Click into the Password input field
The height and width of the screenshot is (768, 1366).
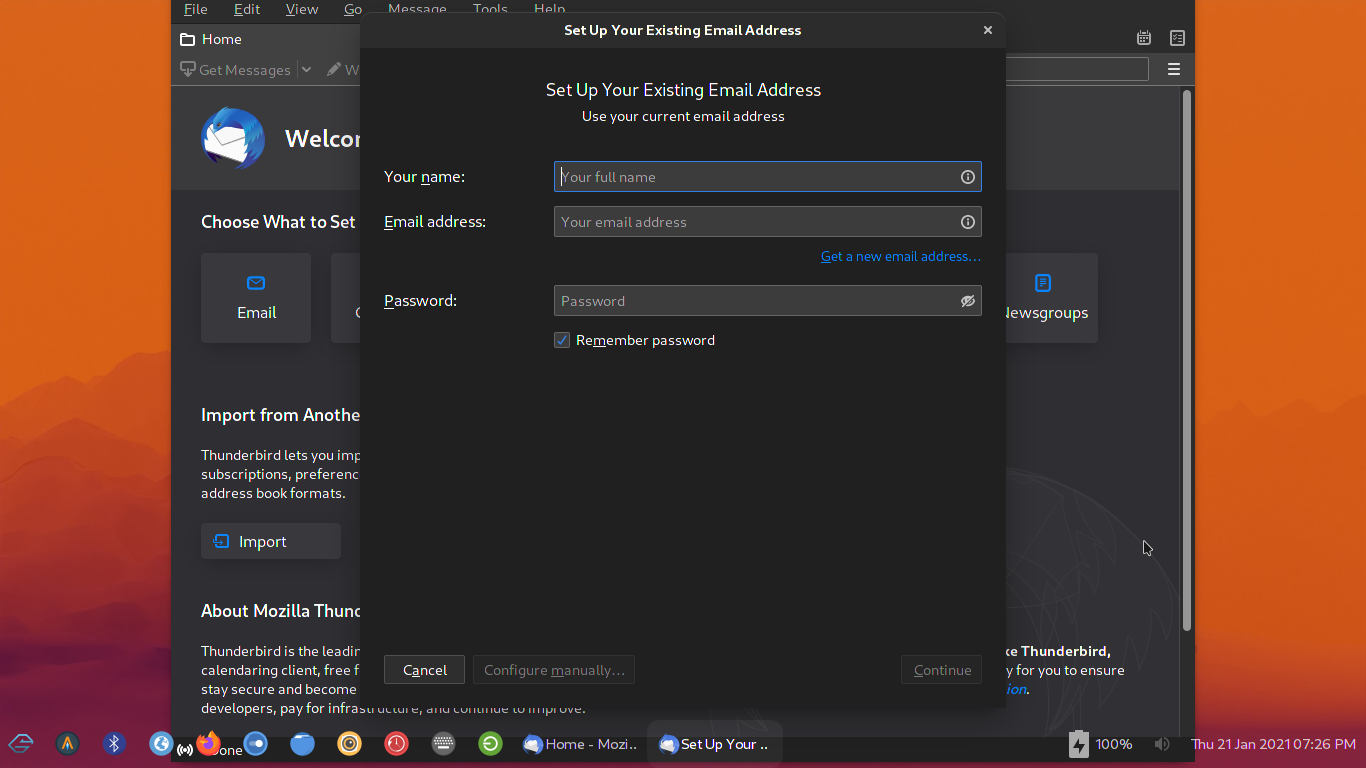(767, 301)
